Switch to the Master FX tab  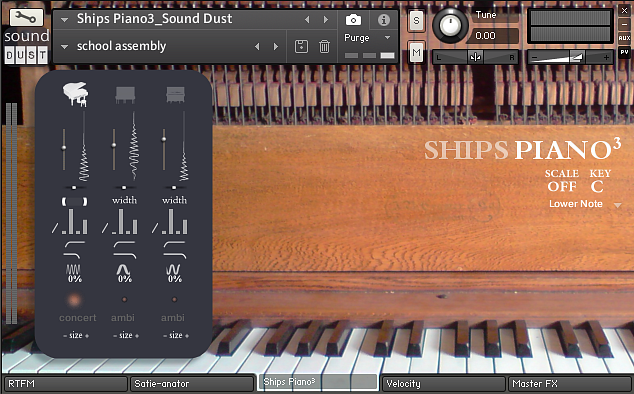coord(570,383)
